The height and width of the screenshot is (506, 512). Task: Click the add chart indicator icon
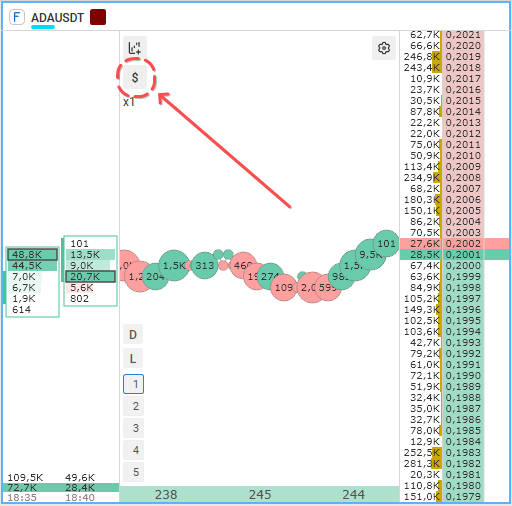pos(135,48)
